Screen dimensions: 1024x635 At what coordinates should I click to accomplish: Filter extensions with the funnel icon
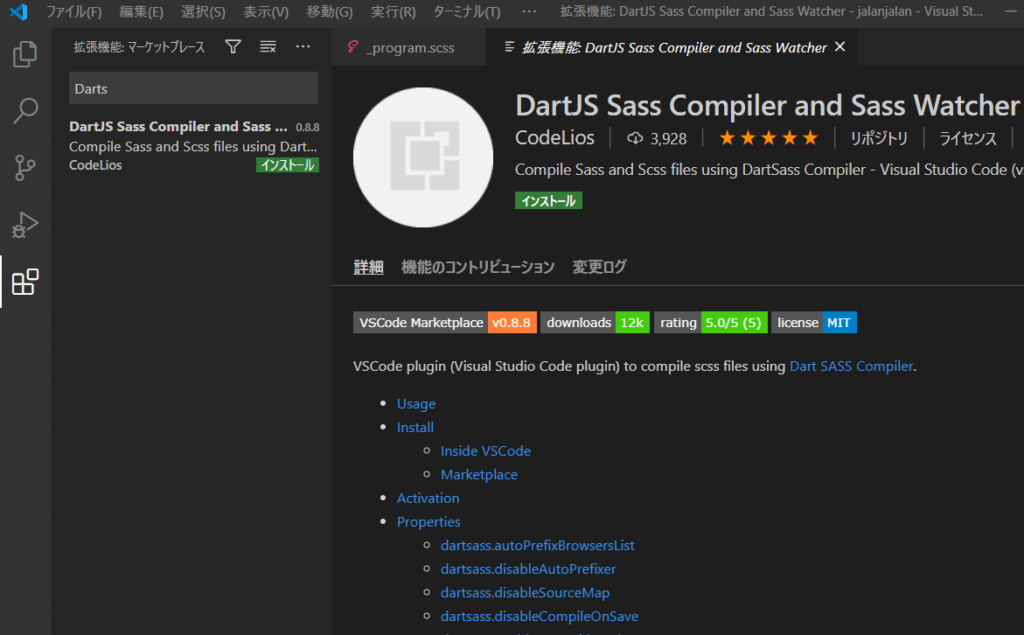tap(233, 47)
